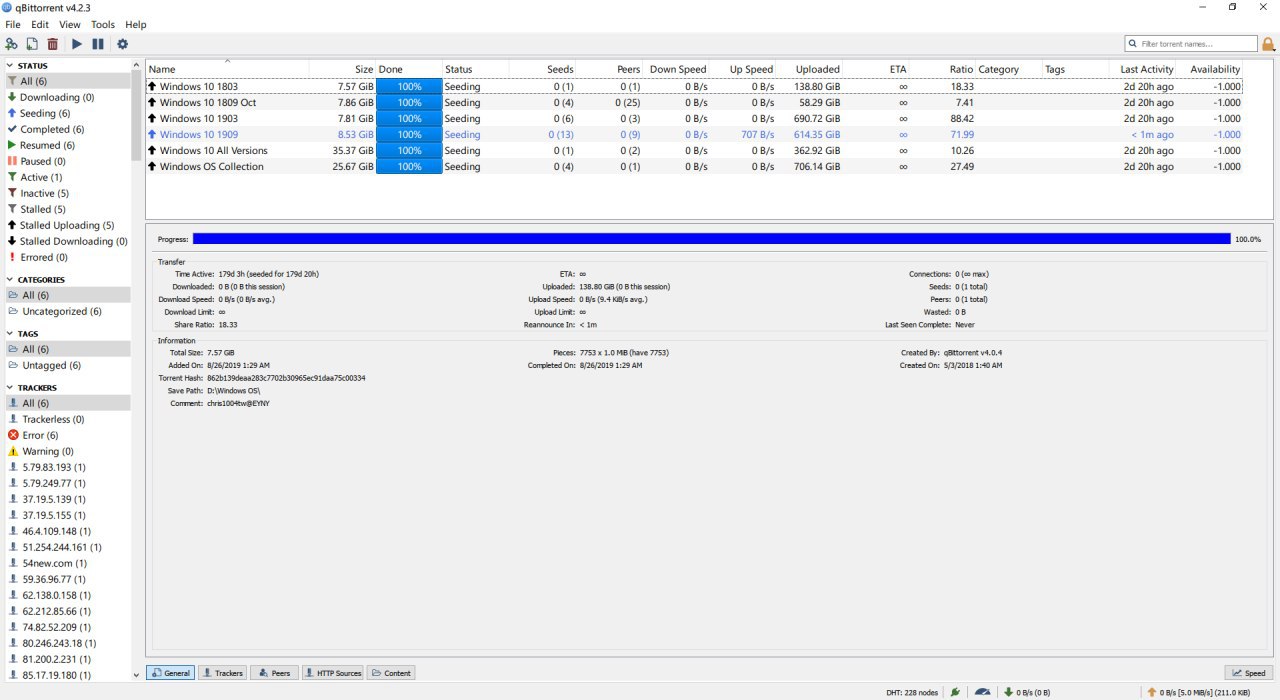The width and height of the screenshot is (1280, 700).
Task: Switch to the Content tab
Action: [x=391, y=673]
